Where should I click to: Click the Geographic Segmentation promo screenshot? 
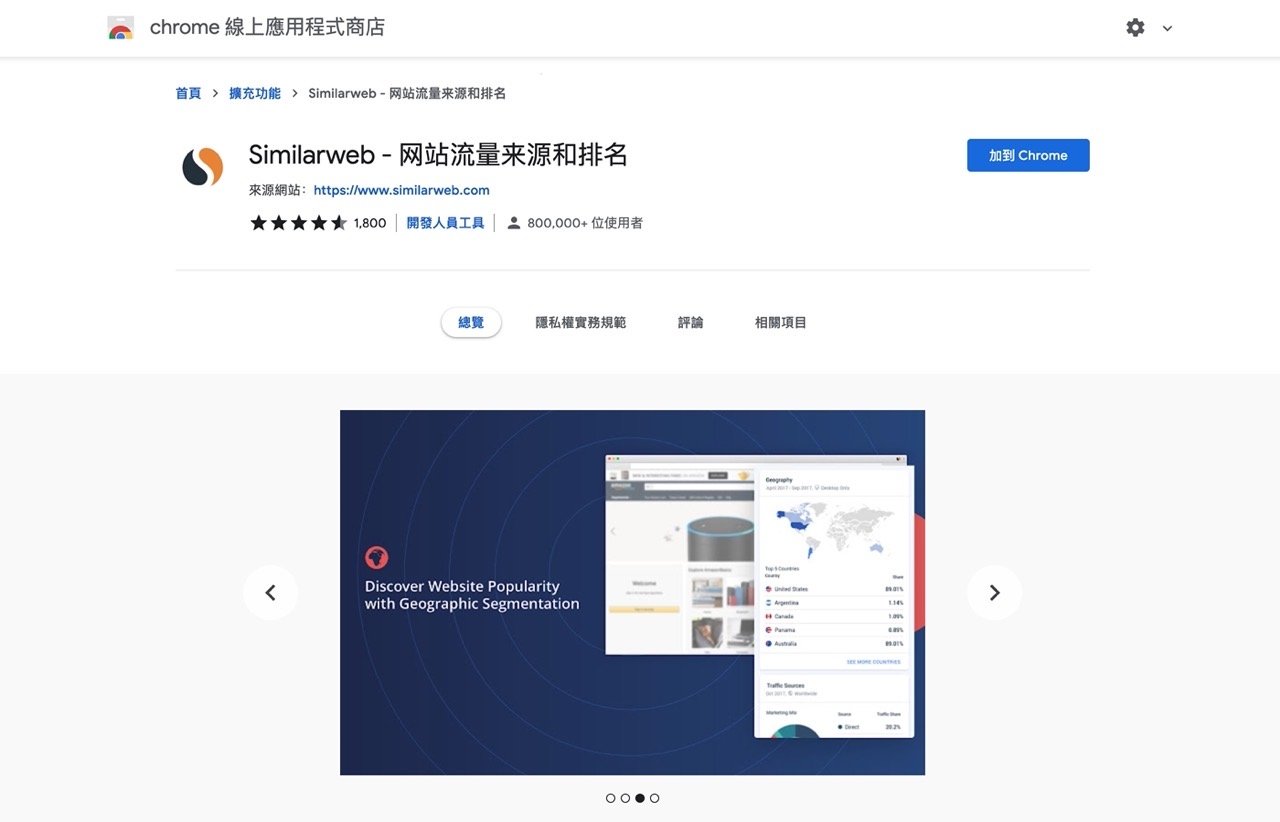coord(632,592)
